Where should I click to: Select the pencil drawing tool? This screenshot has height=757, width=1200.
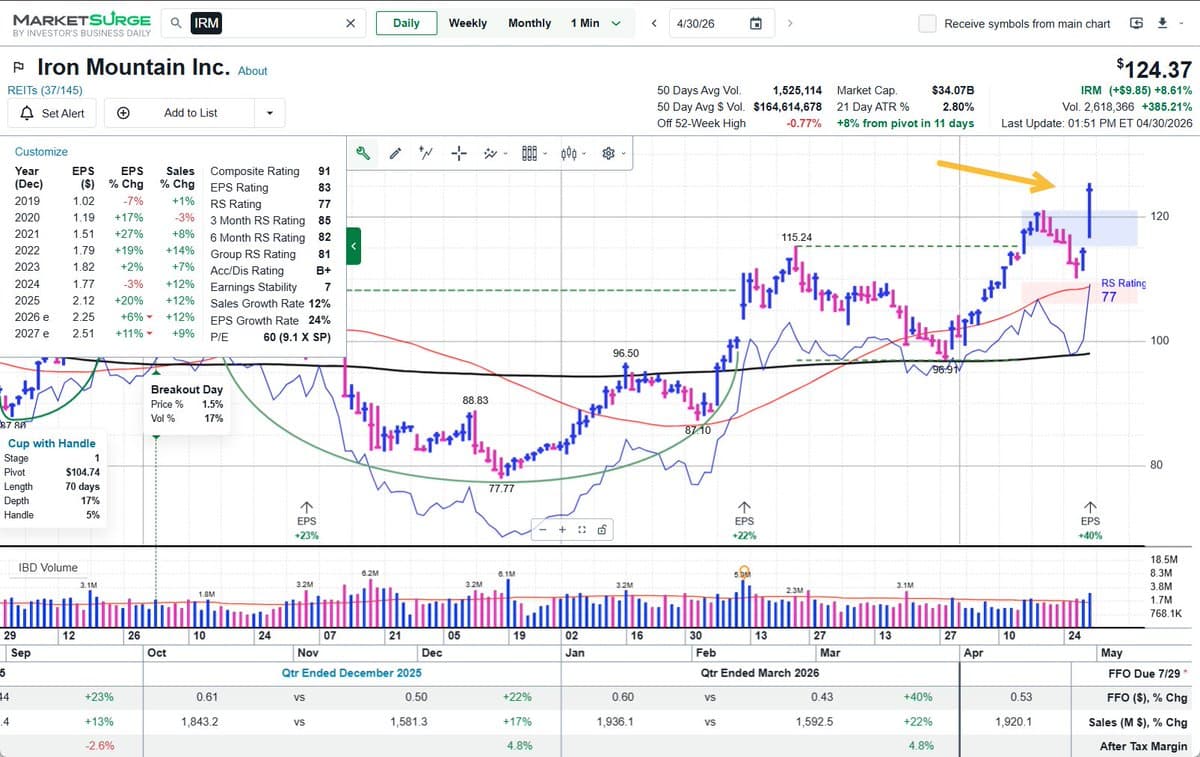coord(395,153)
